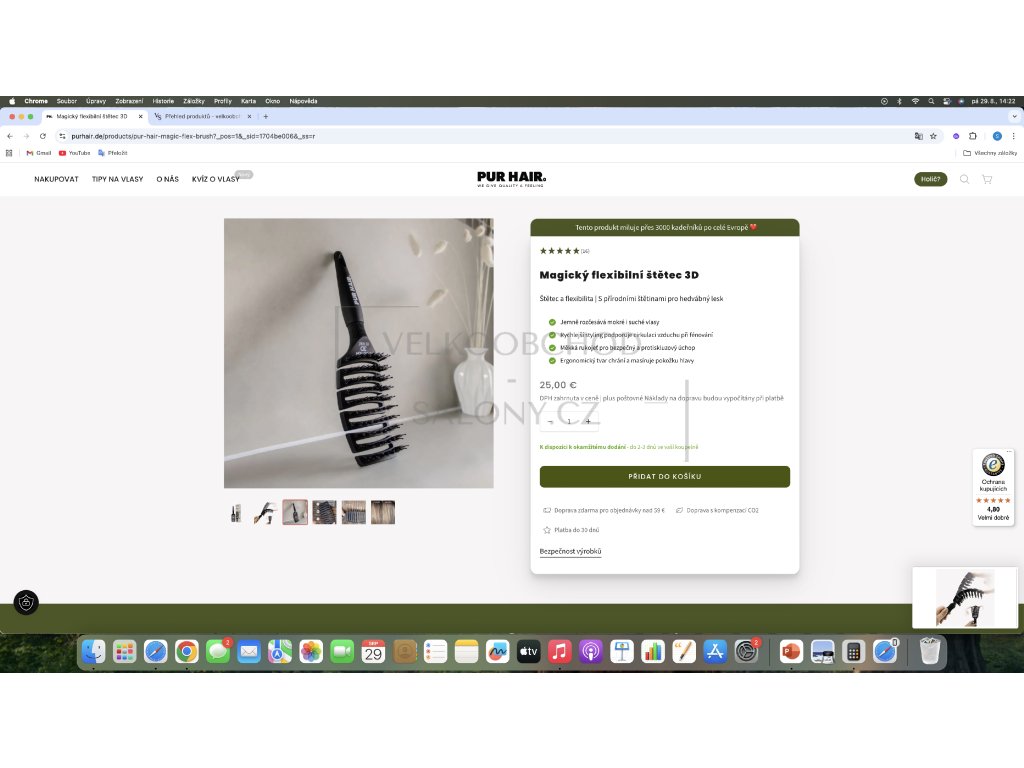Click the Bluetooth icon in the menu bar
The width and height of the screenshot is (1024, 768).
(x=899, y=101)
